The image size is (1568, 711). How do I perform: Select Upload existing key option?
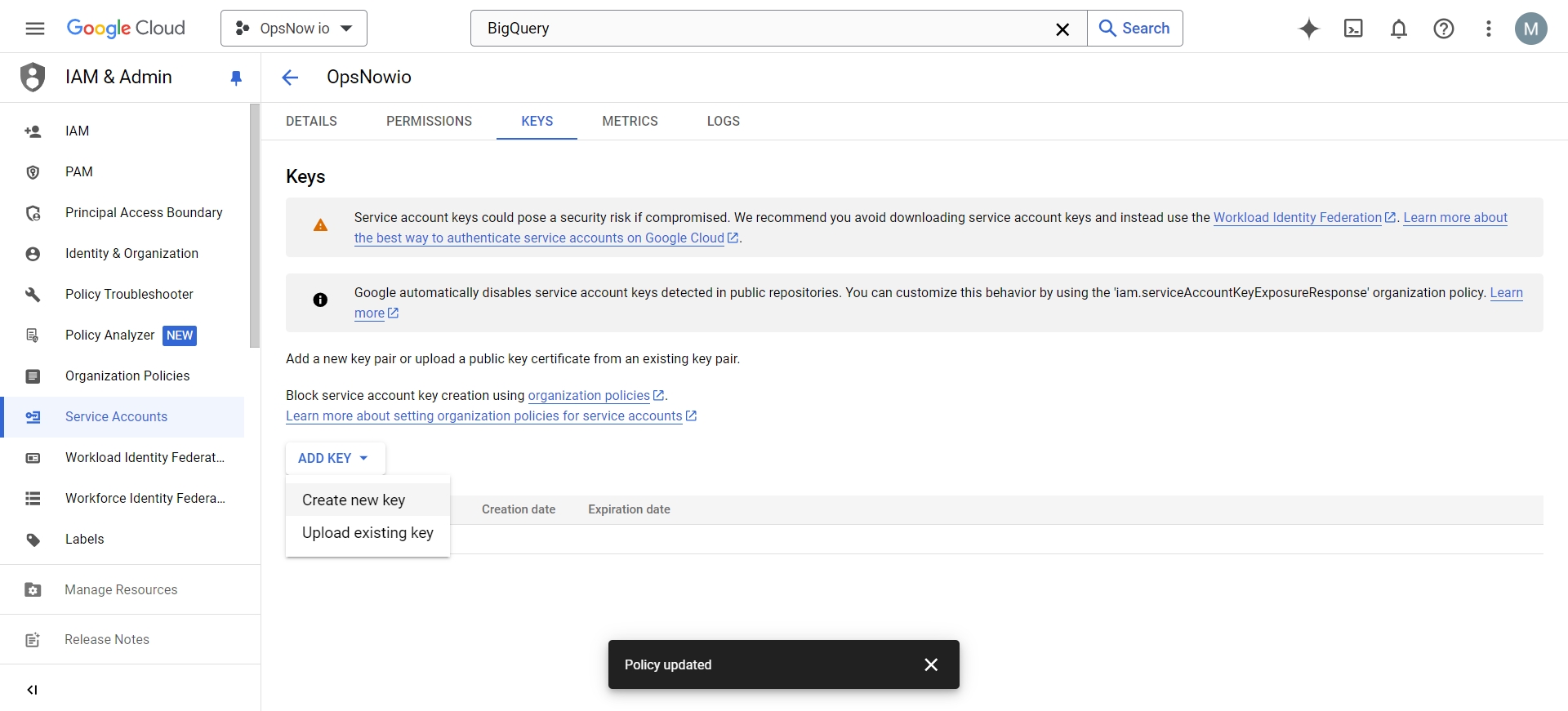click(367, 532)
